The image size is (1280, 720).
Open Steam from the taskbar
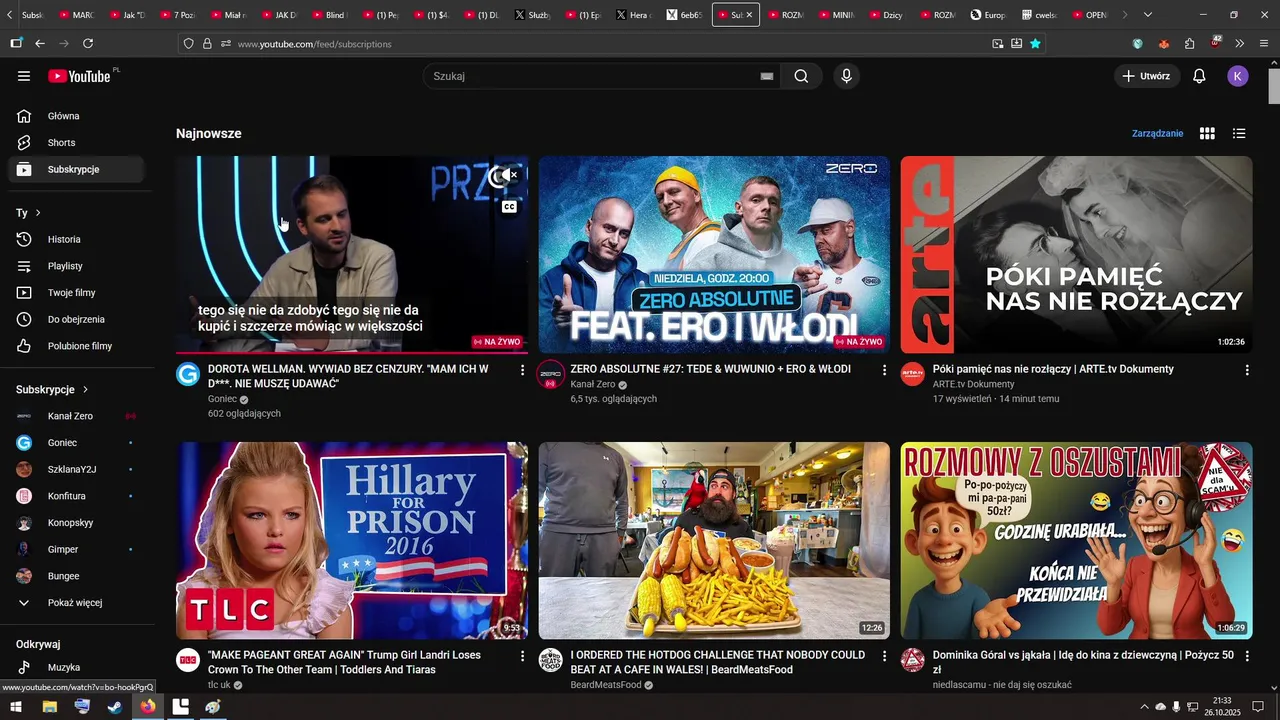115,707
